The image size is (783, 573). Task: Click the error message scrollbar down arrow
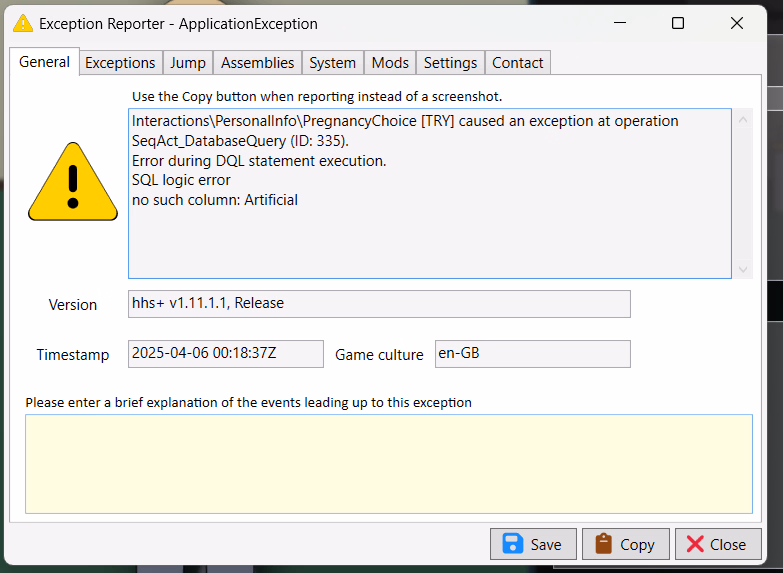[743, 269]
